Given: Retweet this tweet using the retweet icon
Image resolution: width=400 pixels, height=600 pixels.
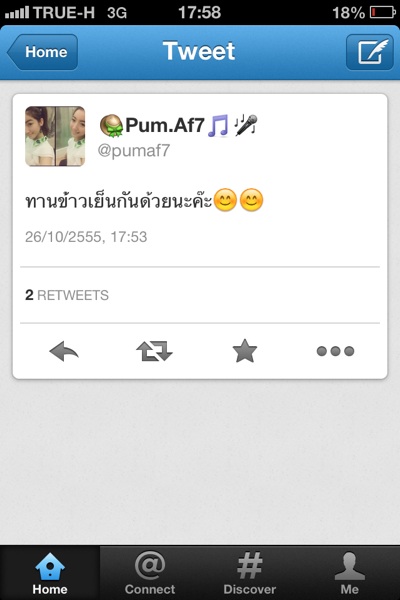Looking at the screenshot, I should pyautogui.click(x=155, y=351).
